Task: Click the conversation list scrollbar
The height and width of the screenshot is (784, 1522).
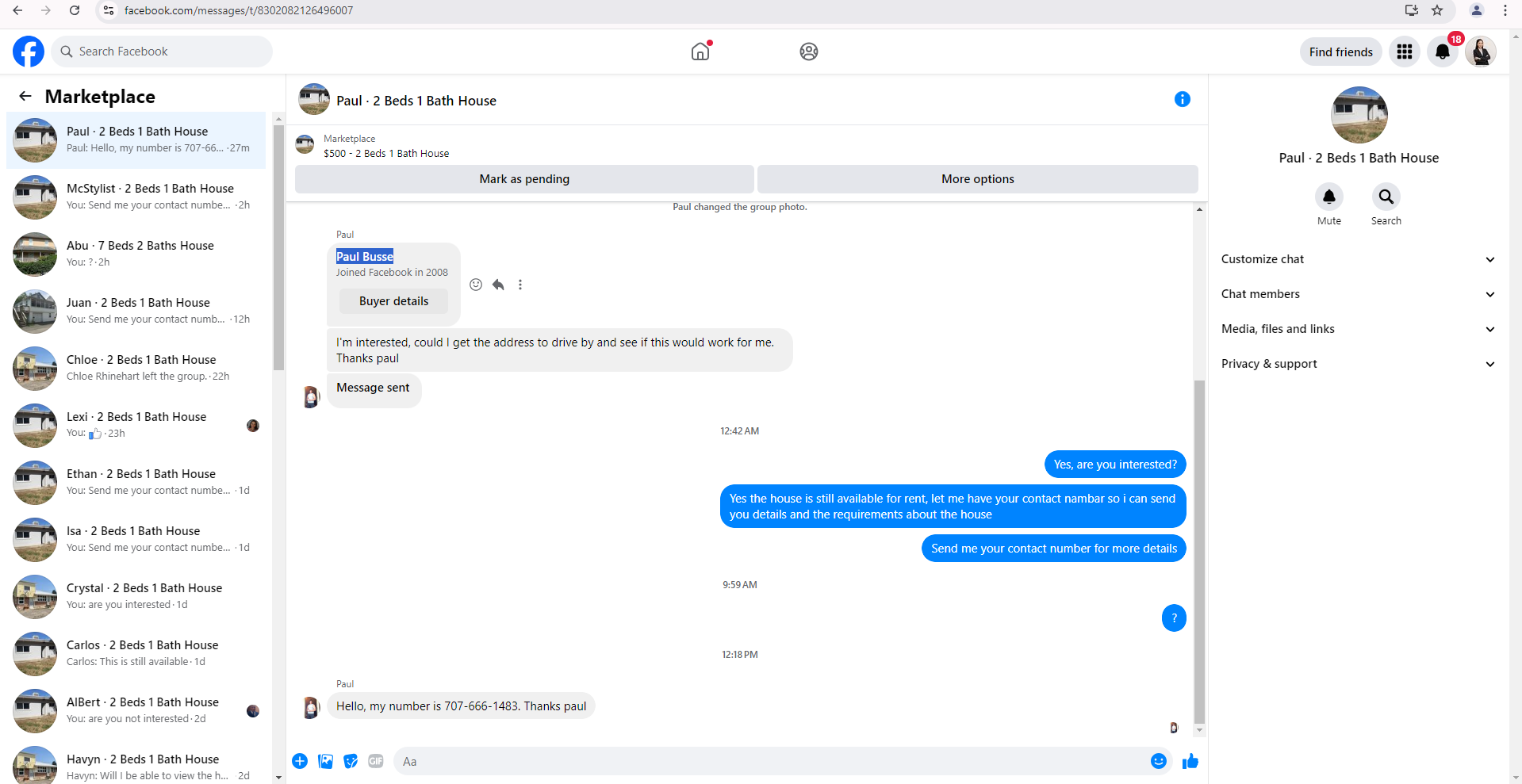Action: pos(278,247)
